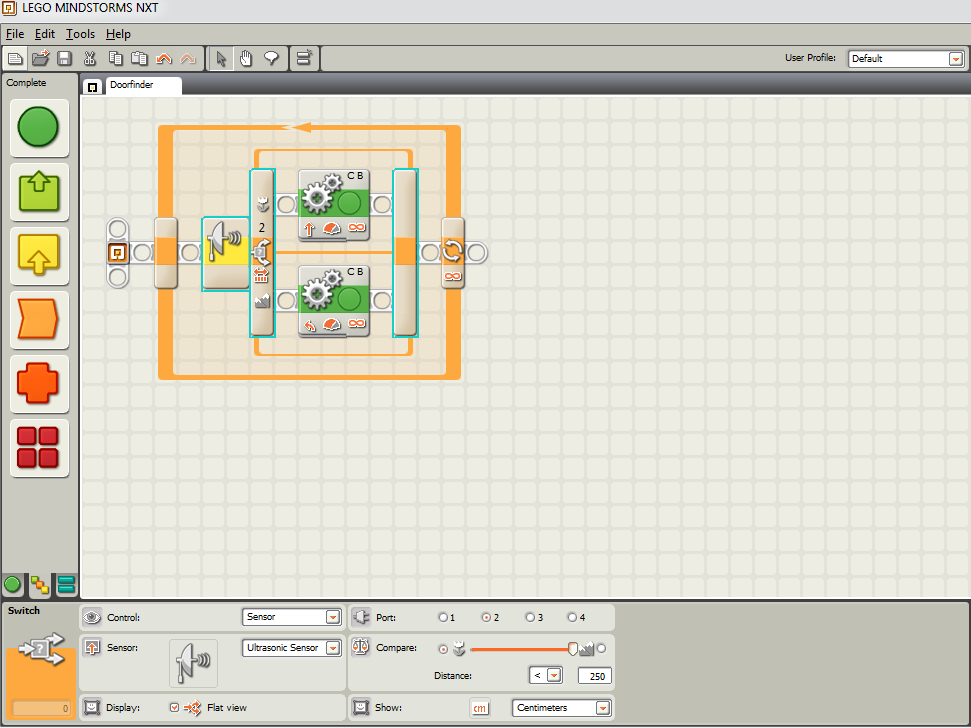The width and height of the screenshot is (971, 728).
Task: Open the Flow blocks orange palette
Action: tap(39, 319)
